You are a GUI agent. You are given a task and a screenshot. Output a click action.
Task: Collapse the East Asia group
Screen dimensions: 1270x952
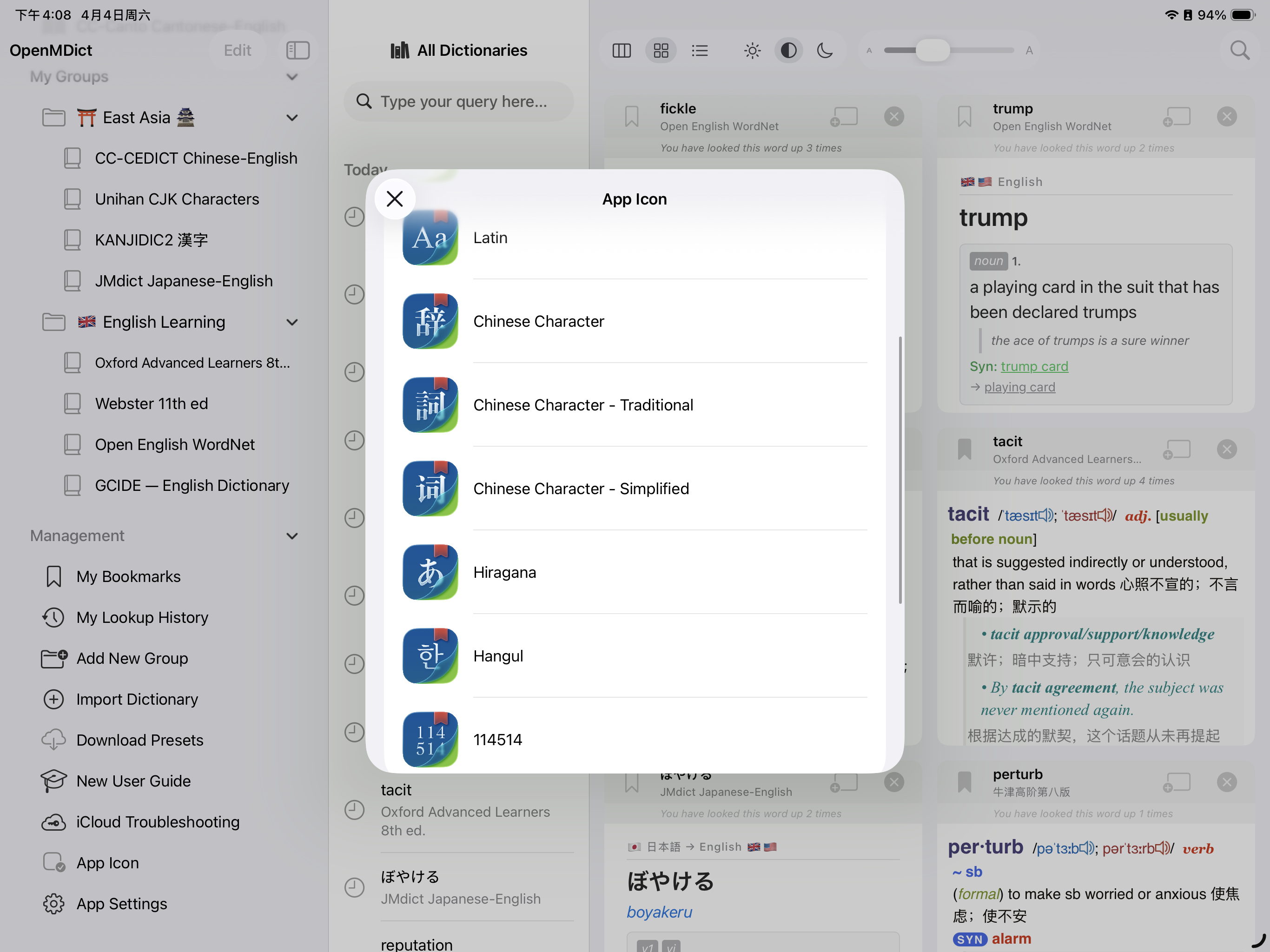[x=291, y=118]
